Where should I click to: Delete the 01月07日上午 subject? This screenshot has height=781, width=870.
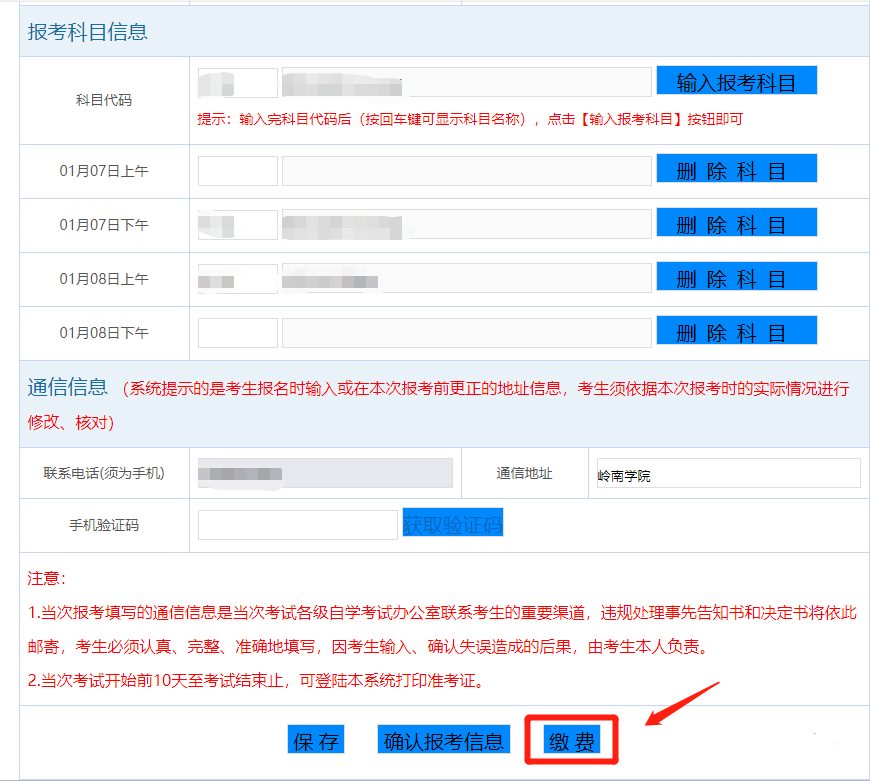point(736,169)
